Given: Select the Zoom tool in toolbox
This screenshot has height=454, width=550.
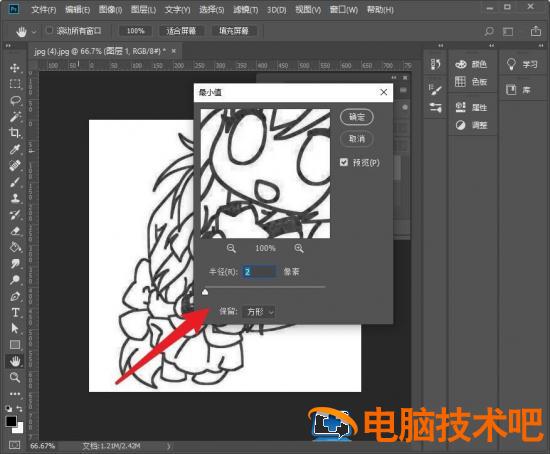Looking at the screenshot, I should click(15, 378).
